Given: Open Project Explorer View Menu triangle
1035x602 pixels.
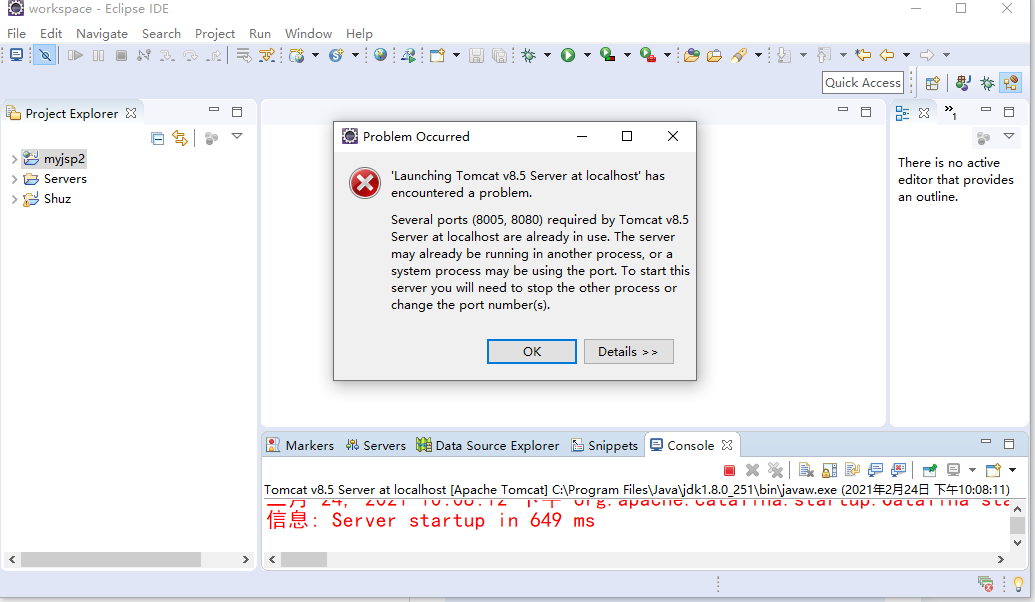Looking at the screenshot, I should click(237, 136).
